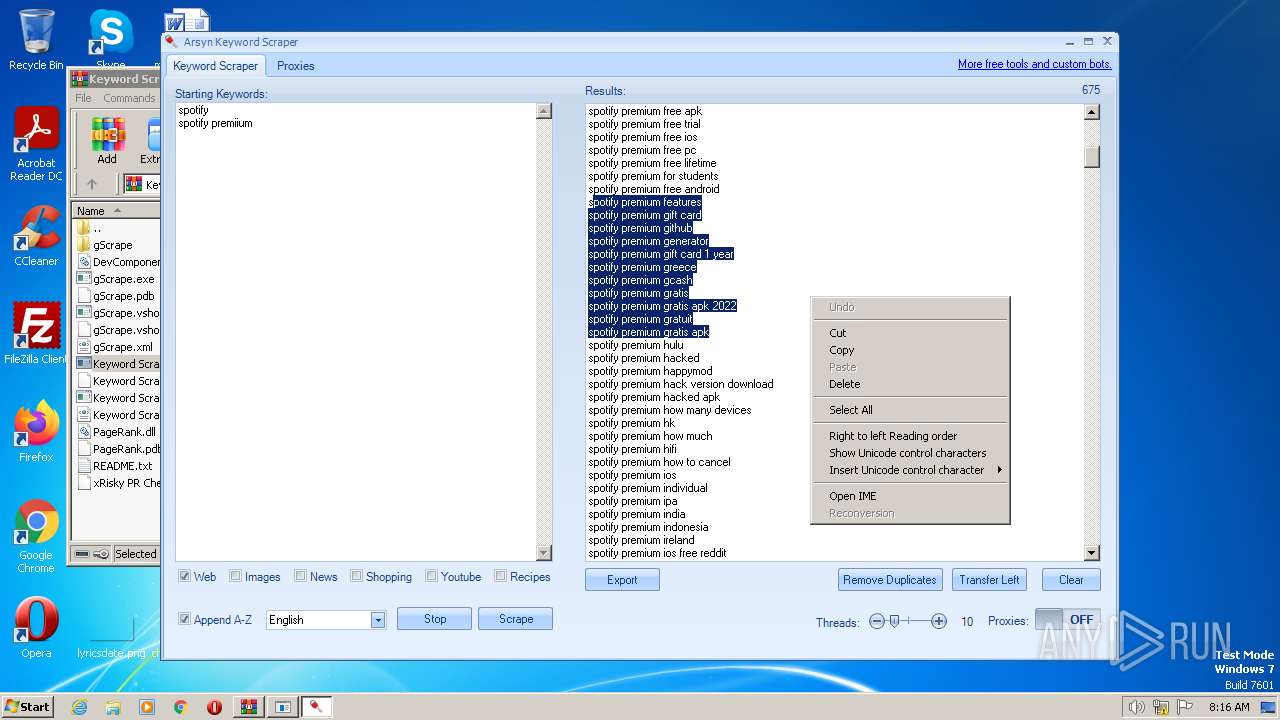Increase threads with the plus button
Viewport: 1280px width, 720px height.
point(938,621)
